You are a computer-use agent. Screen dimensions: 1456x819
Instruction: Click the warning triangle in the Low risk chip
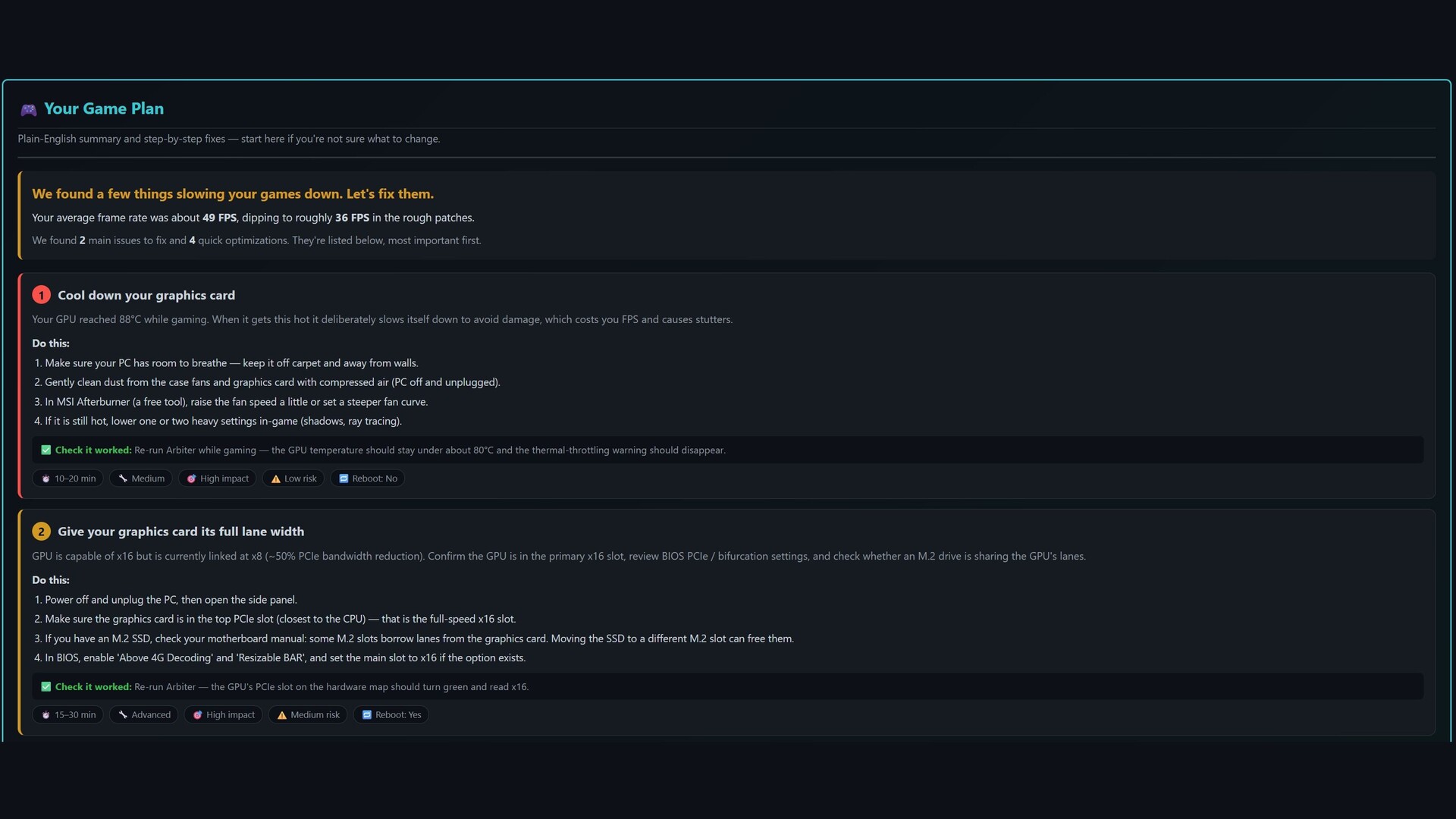[x=276, y=479]
